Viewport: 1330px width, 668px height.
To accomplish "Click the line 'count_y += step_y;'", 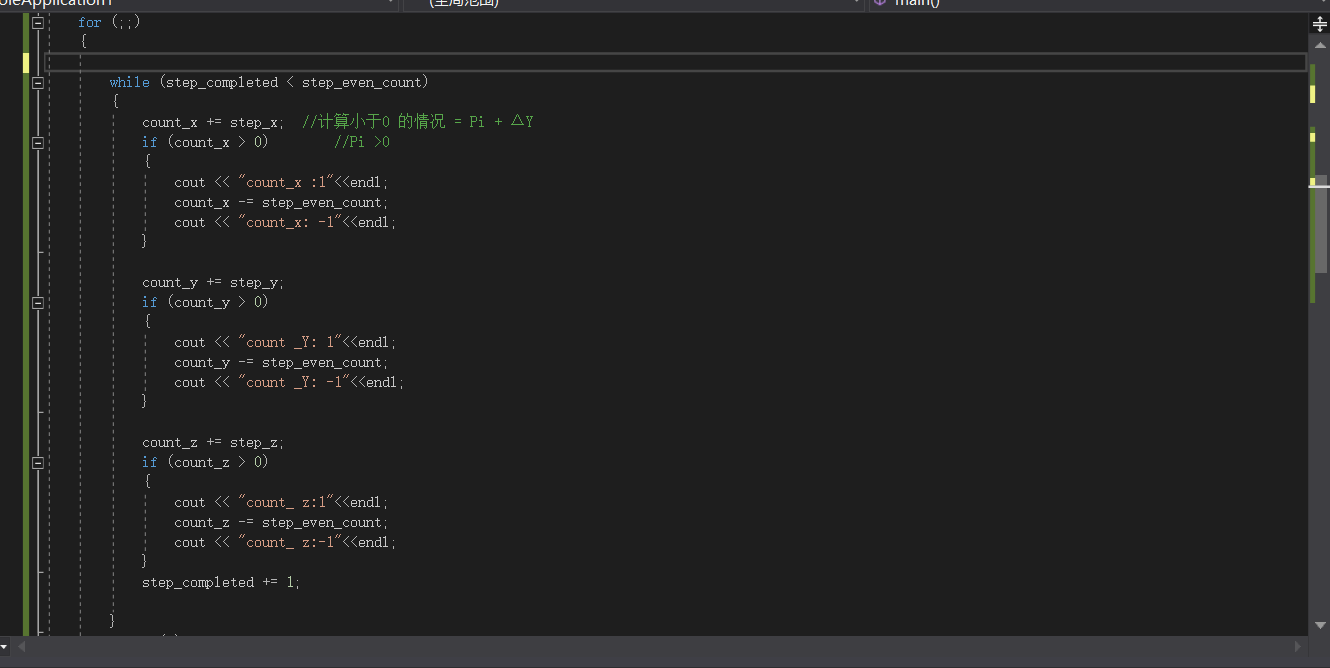I will 213,283.
